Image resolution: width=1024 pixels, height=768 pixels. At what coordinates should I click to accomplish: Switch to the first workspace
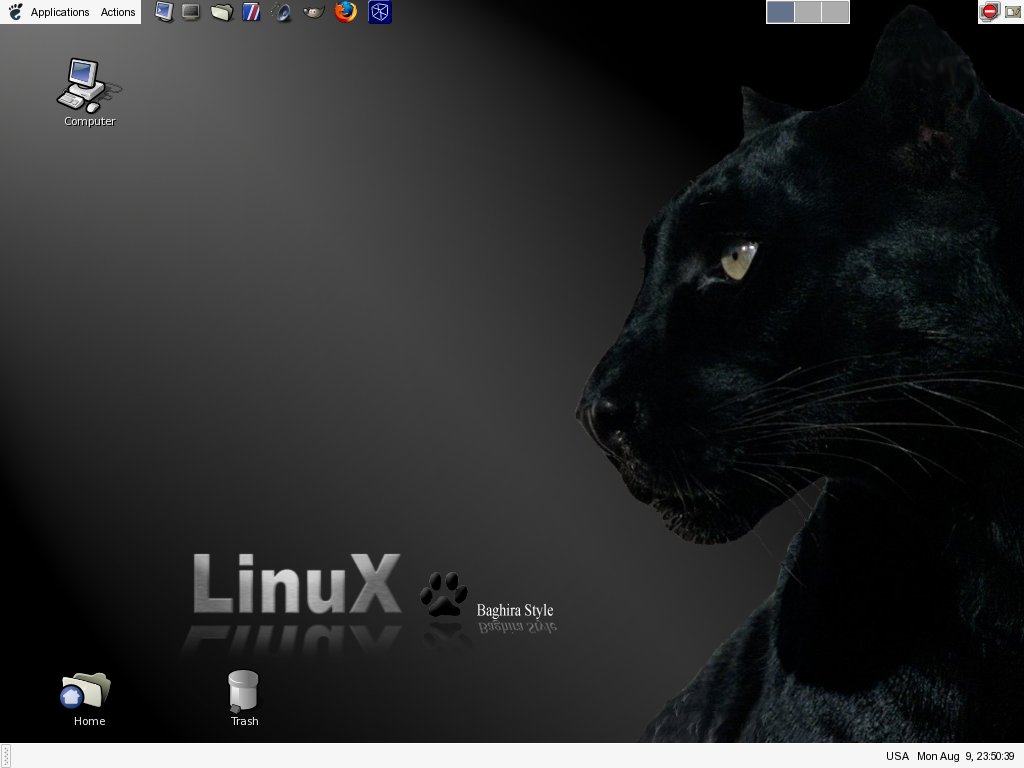(780, 12)
